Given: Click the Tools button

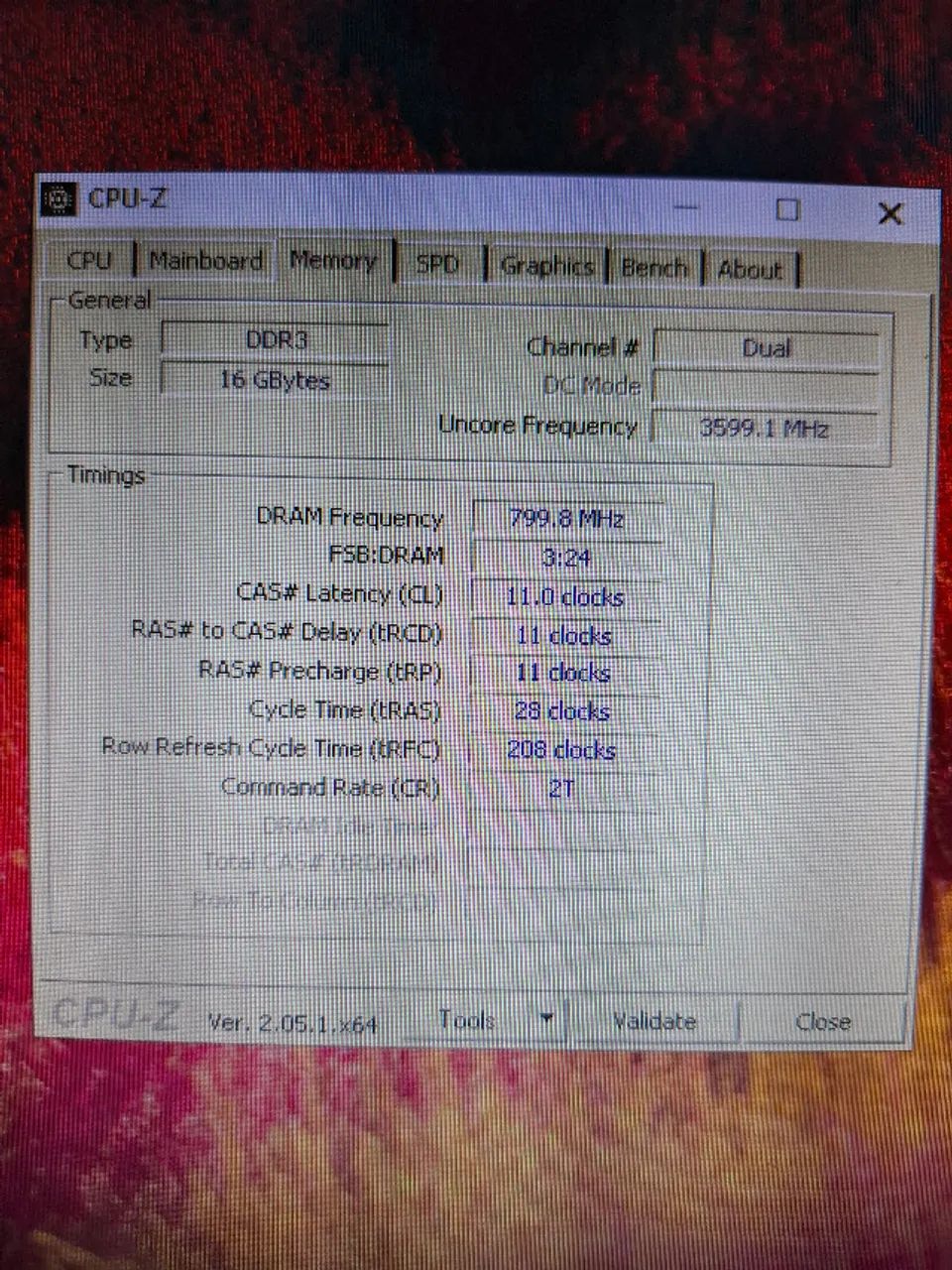Looking at the screenshot, I should click(x=466, y=1020).
